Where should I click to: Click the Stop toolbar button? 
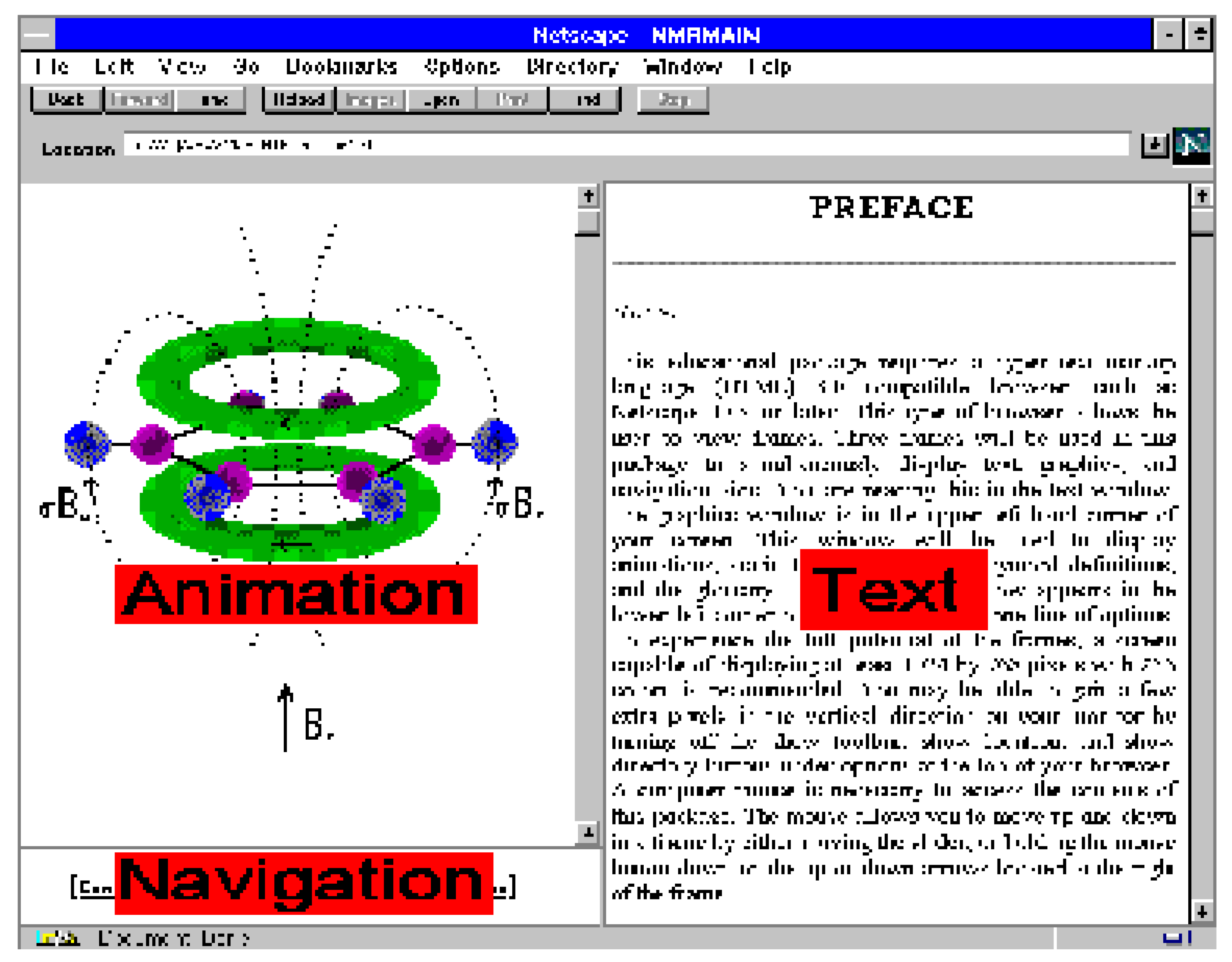(673, 100)
